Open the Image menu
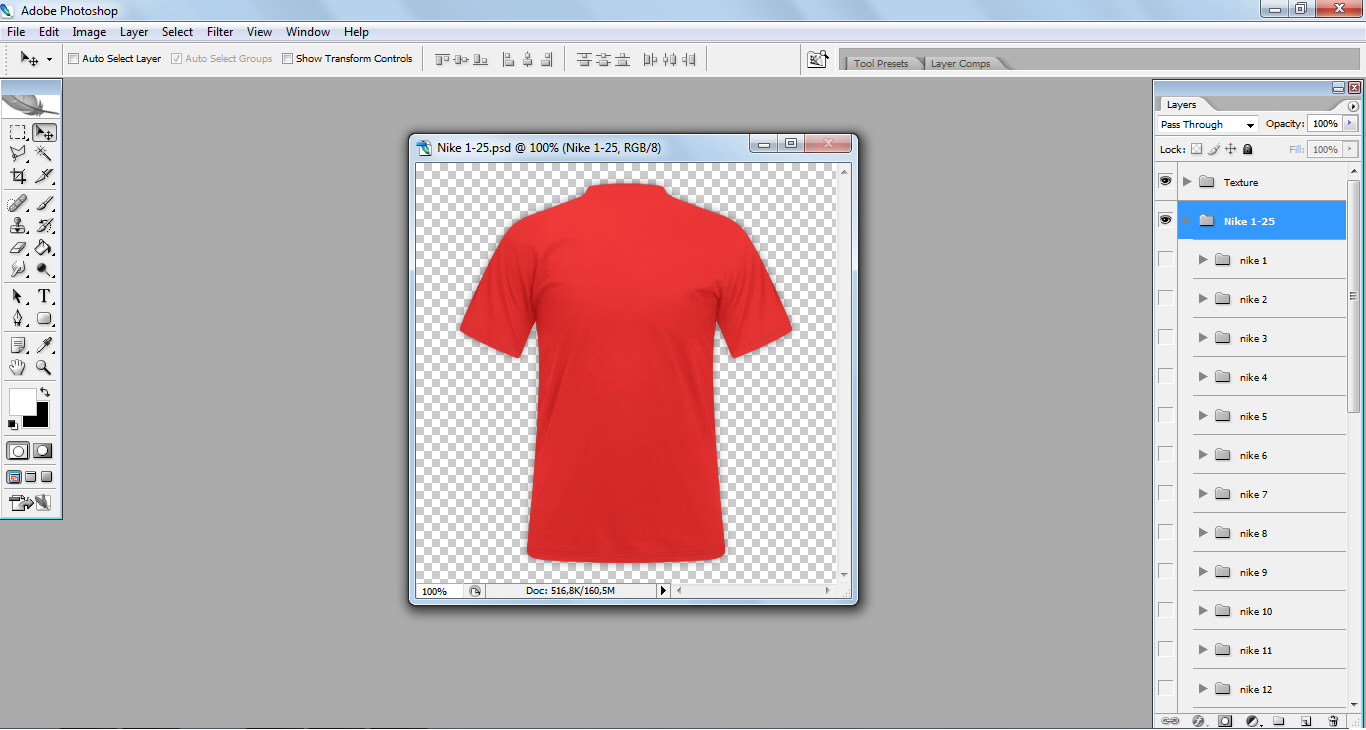Image resolution: width=1366 pixels, height=730 pixels. (x=89, y=32)
